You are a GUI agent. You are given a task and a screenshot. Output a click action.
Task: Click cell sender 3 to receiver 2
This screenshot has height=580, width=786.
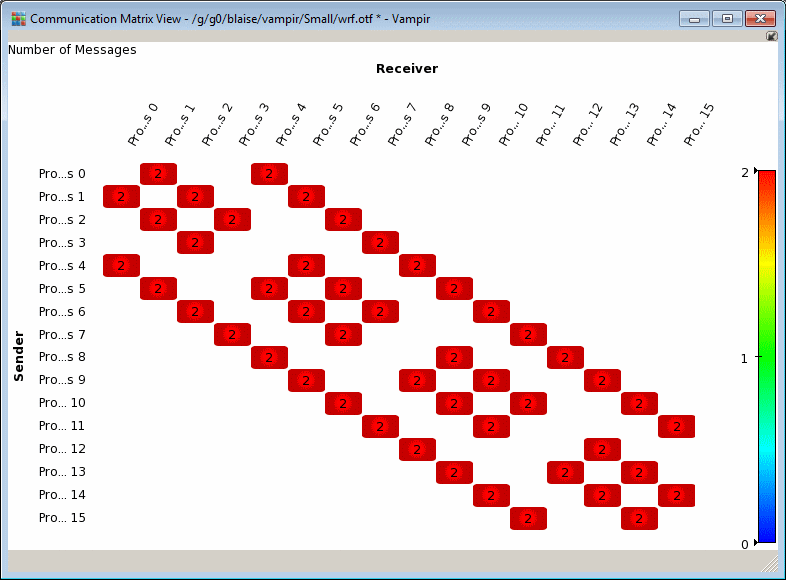click(195, 243)
